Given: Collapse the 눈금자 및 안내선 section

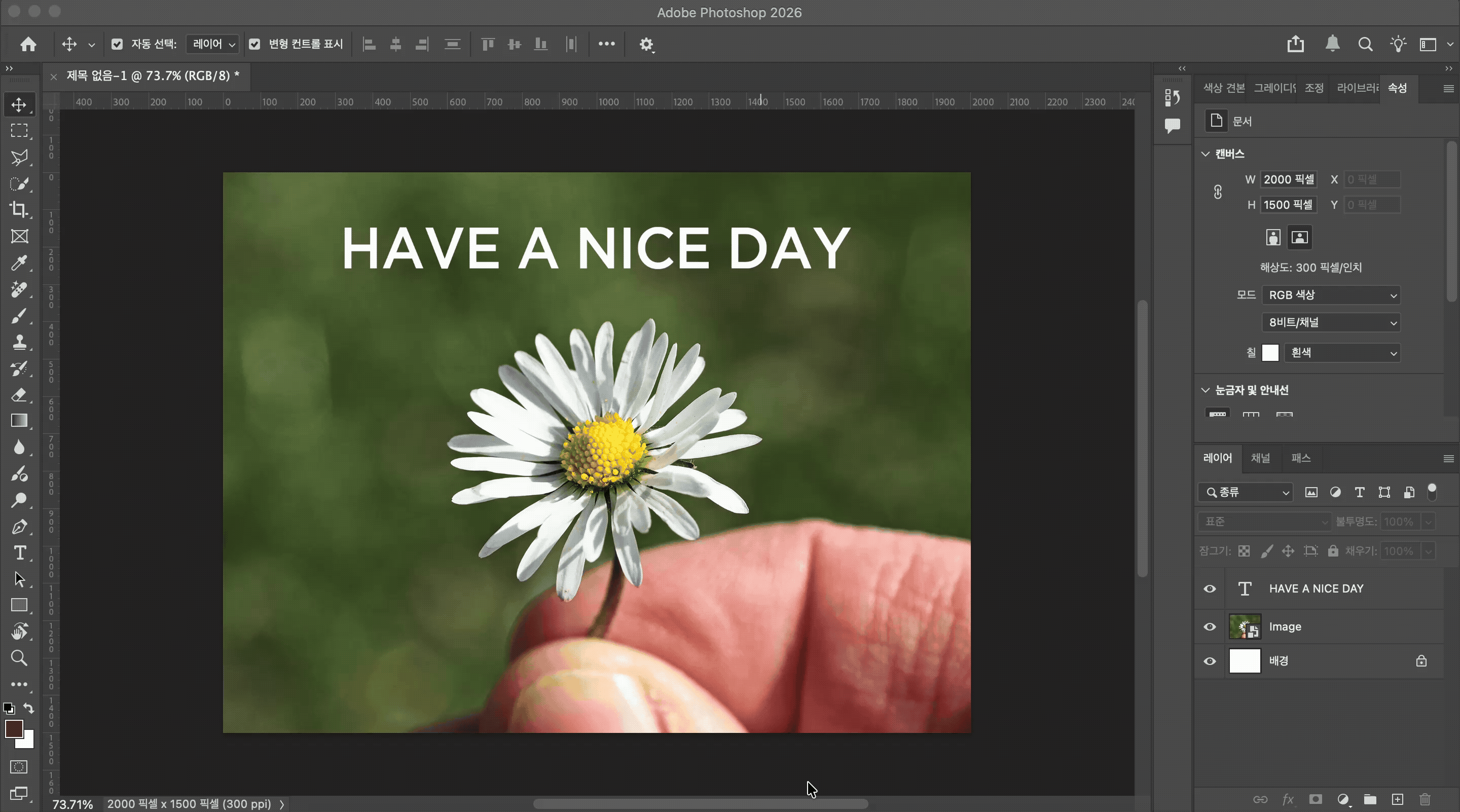Looking at the screenshot, I should pos(1205,390).
